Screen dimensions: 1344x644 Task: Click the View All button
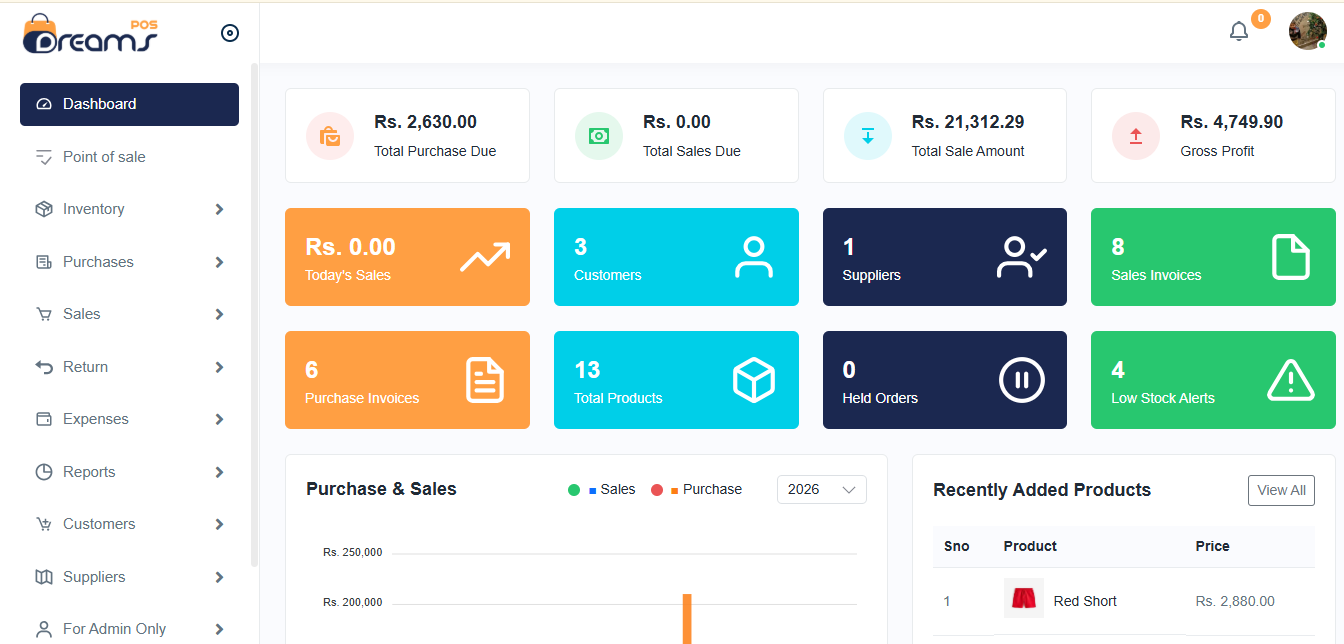click(1281, 490)
